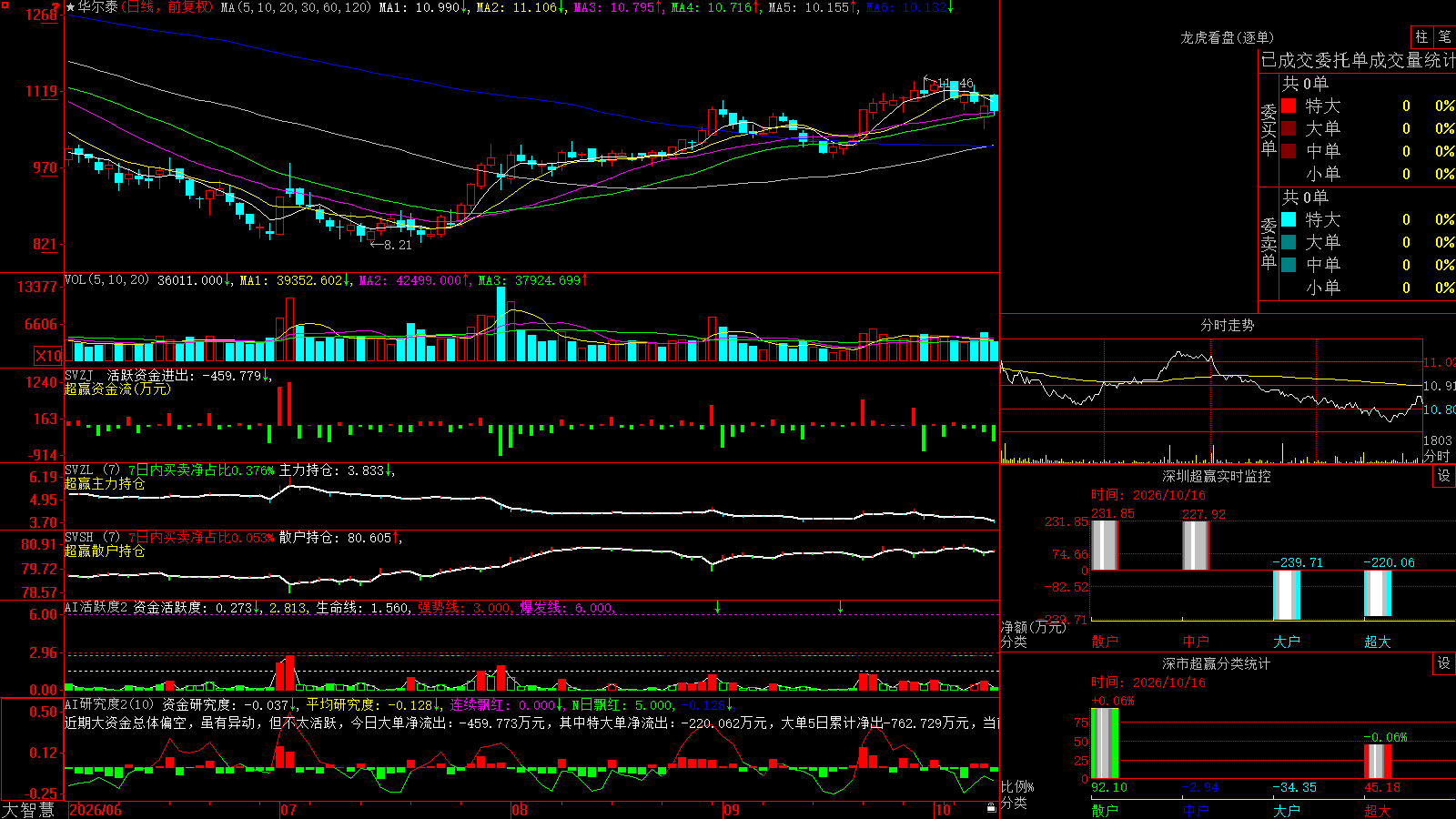Click the 中户 bar showing 227.92

(x=1196, y=545)
